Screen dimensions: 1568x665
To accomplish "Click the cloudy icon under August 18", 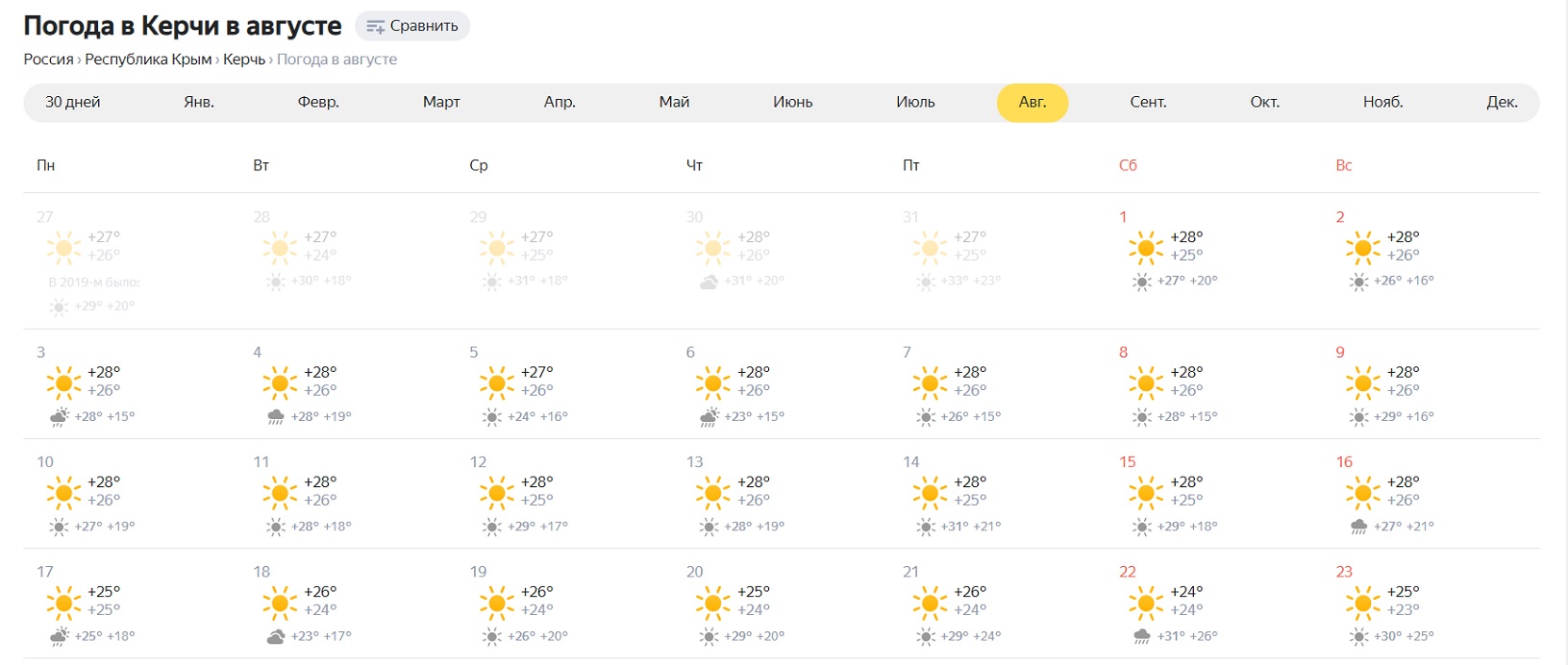I will click(276, 636).
